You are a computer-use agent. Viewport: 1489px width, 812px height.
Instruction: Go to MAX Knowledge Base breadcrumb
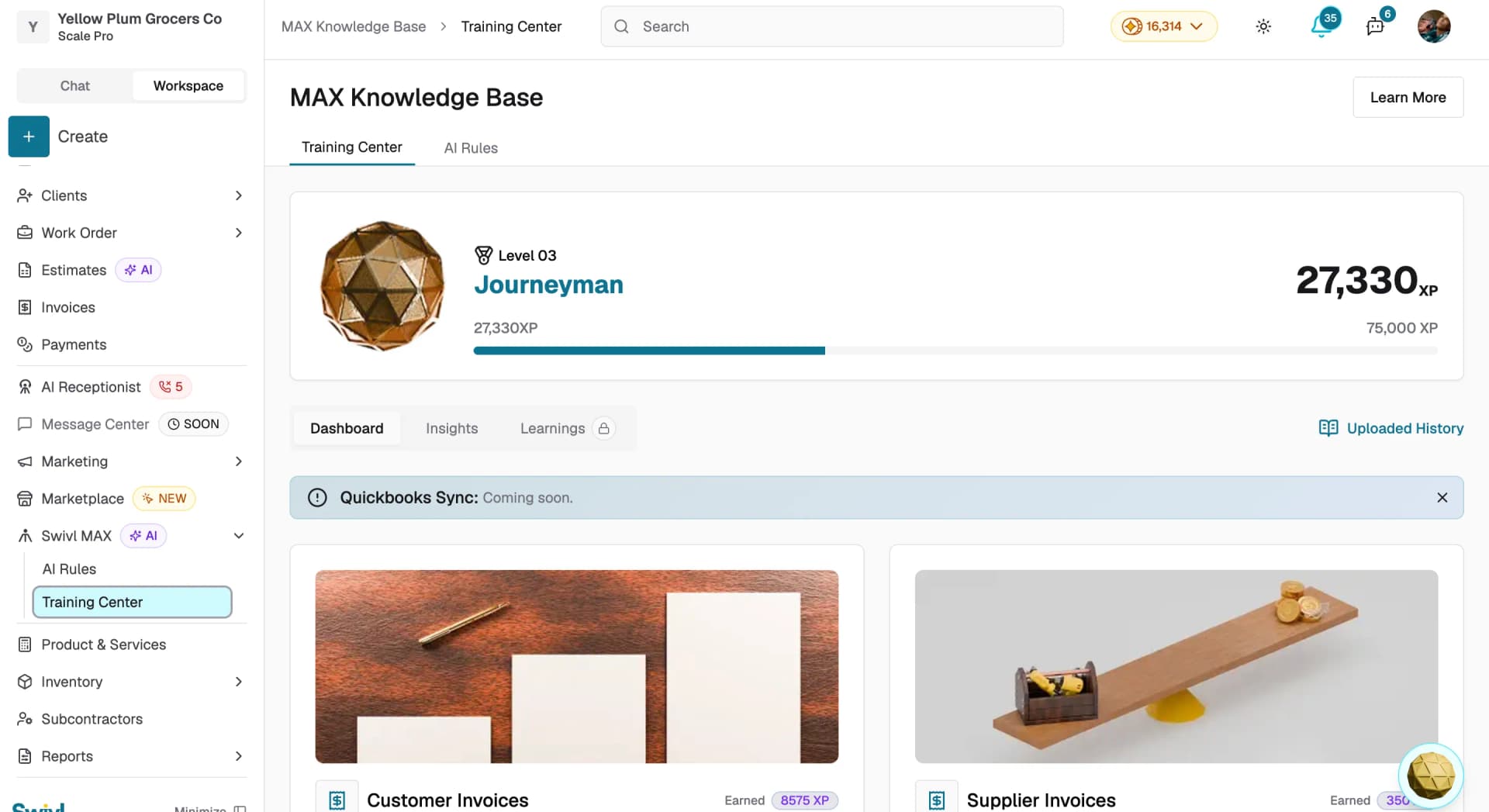tap(354, 26)
